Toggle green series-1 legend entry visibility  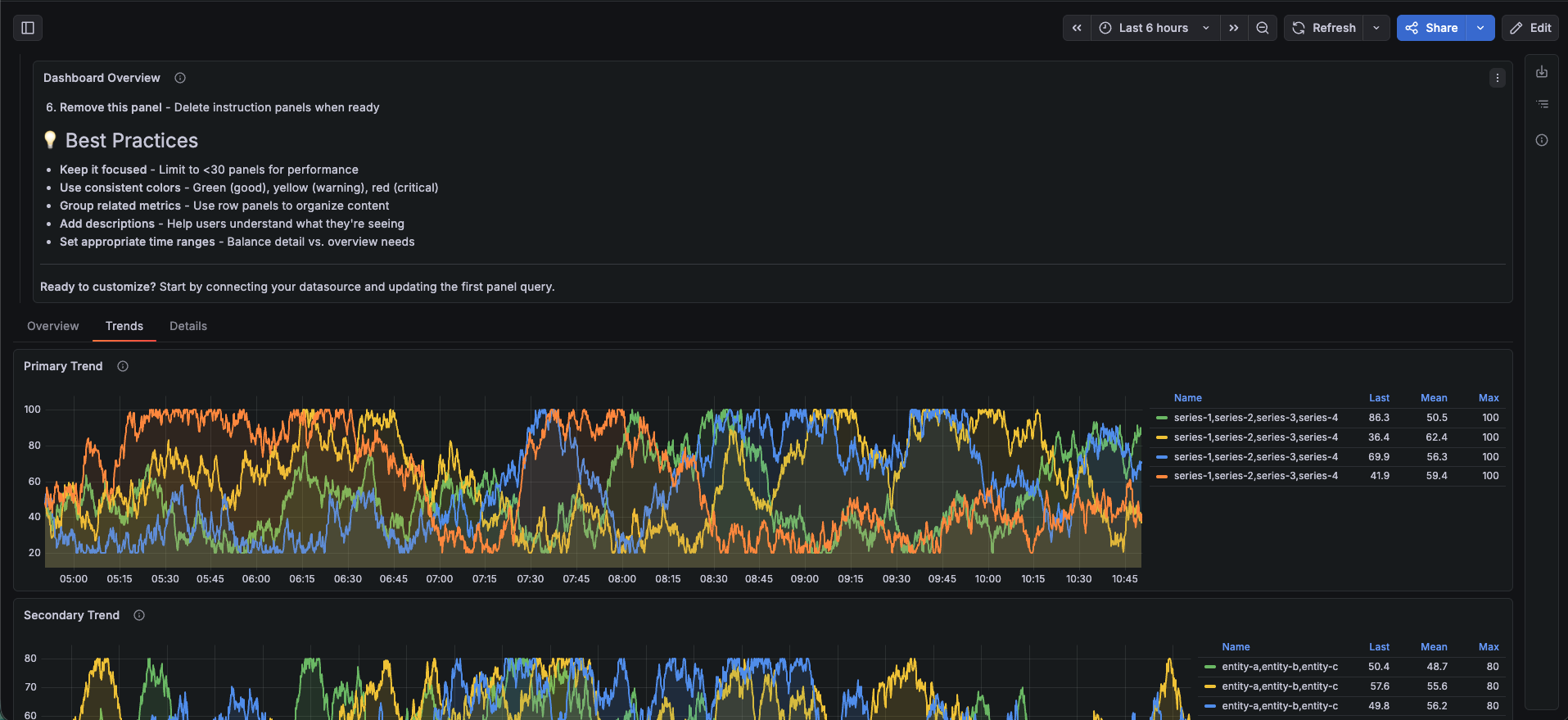pos(1255,418)
